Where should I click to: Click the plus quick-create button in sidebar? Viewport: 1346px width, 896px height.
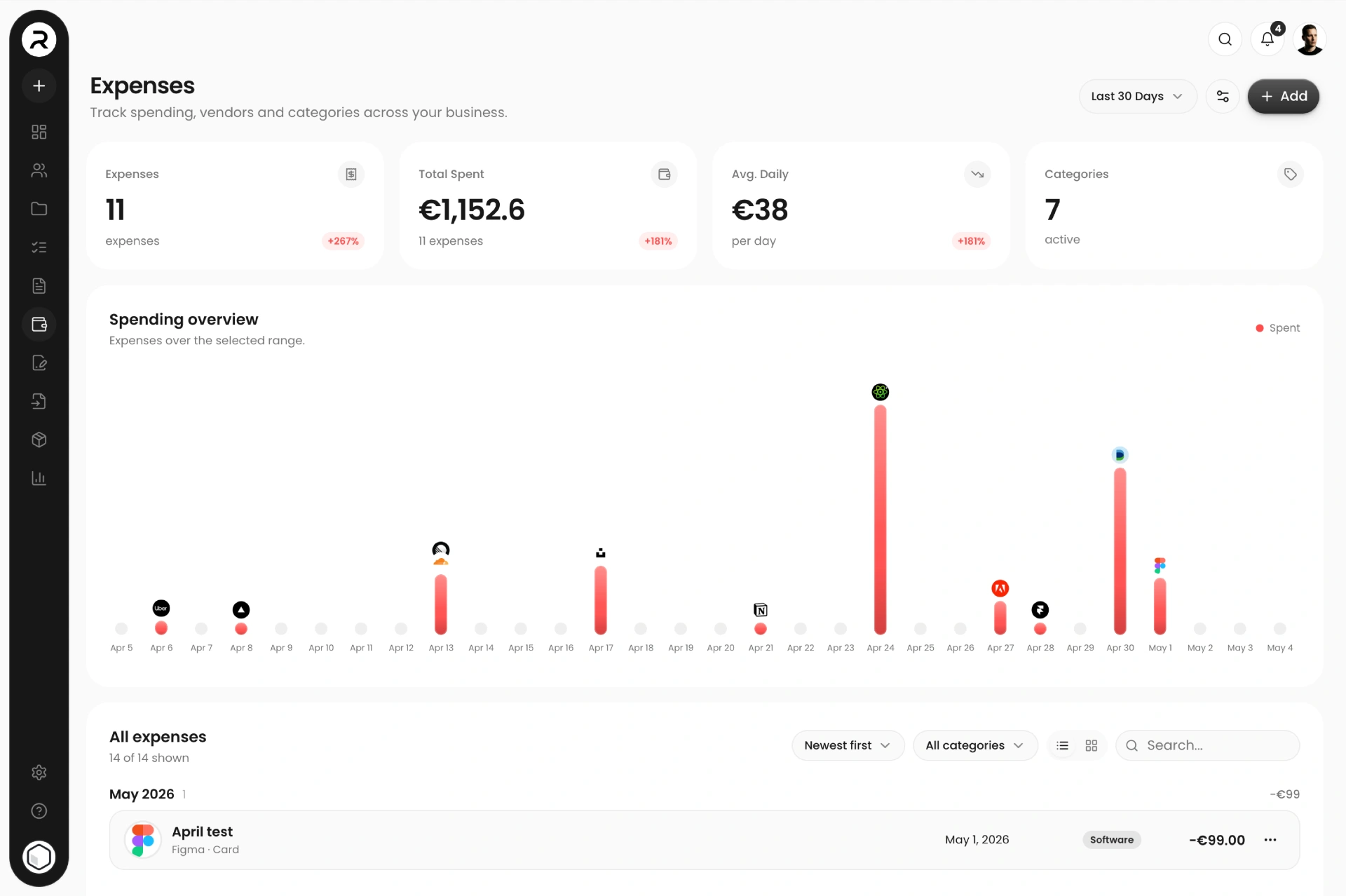(39, 86)
